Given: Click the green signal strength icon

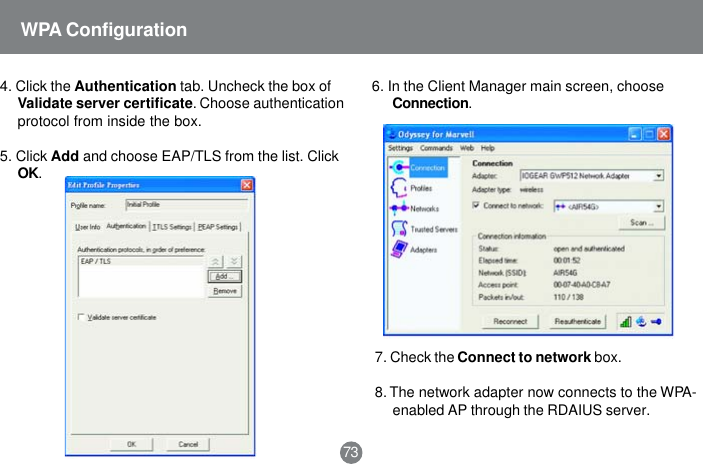Looking at the screenshot, I should (625, 321).
